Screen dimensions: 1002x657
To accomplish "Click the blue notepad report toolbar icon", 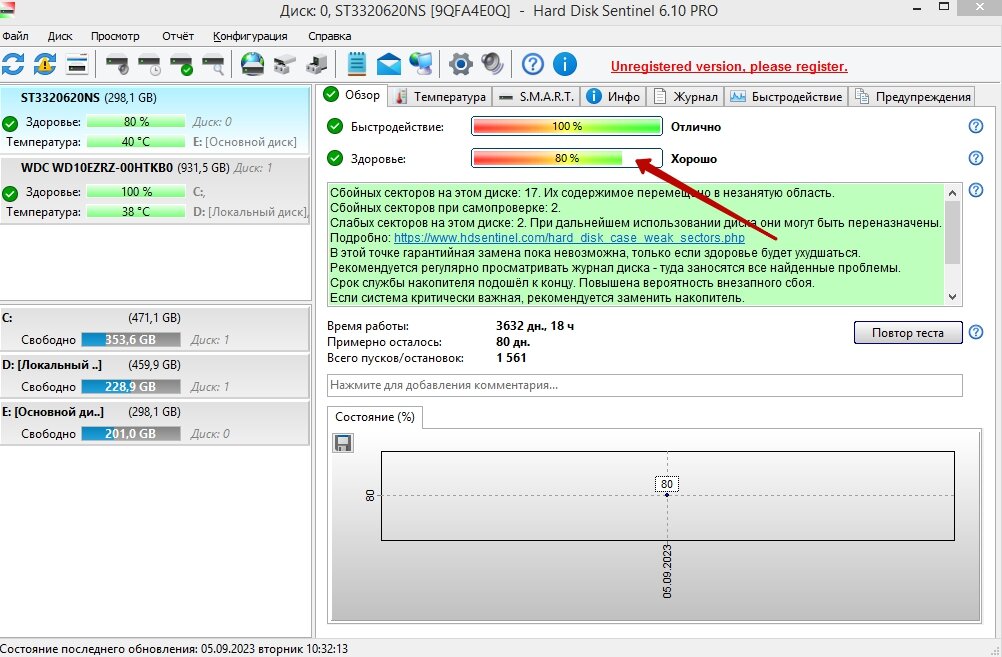I will [357, 65].
